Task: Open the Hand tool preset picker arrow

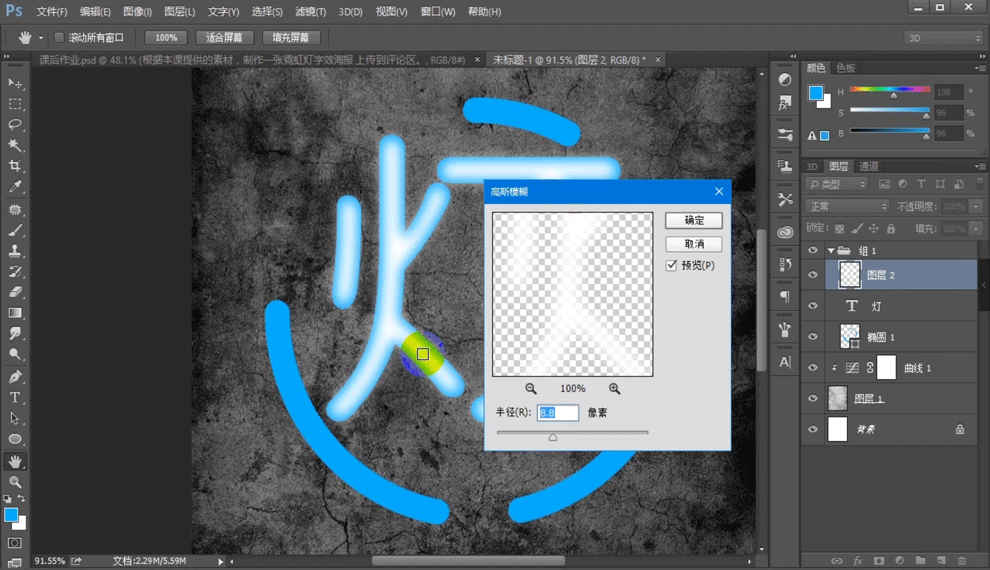Action: (41, 38)
